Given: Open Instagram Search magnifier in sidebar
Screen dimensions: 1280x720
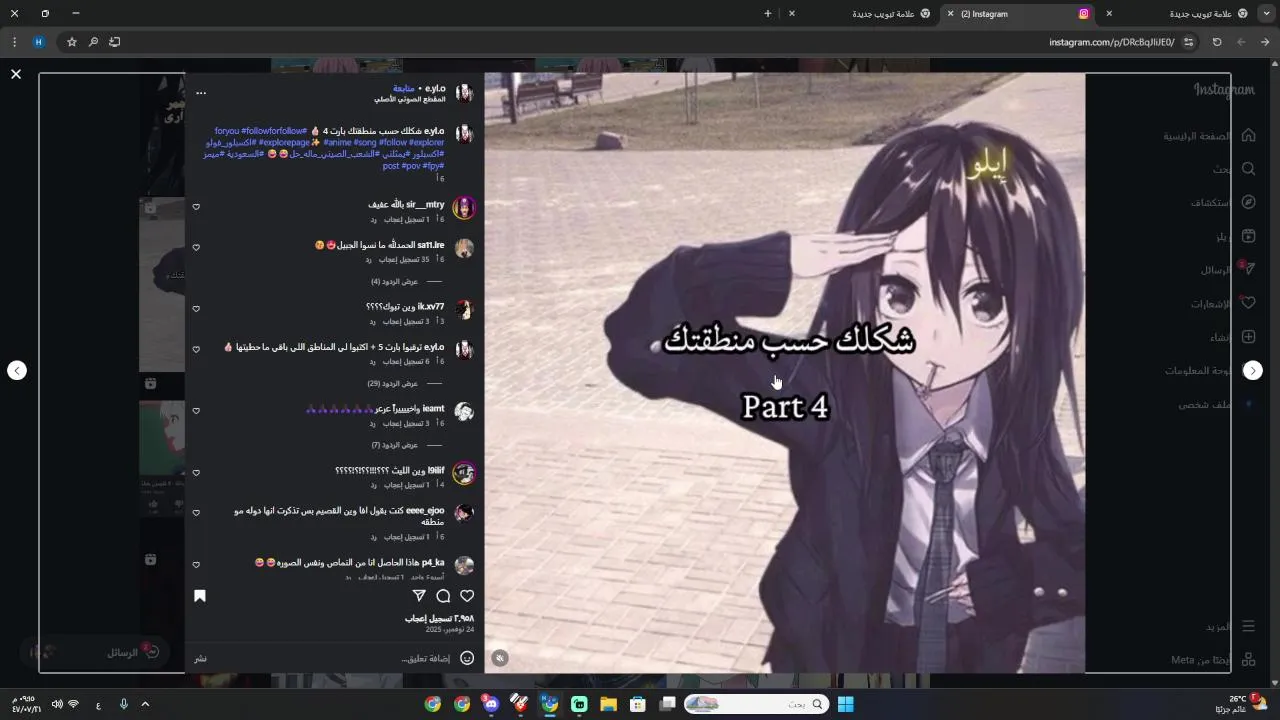Looking at the screenshot, I should 1248,169.
